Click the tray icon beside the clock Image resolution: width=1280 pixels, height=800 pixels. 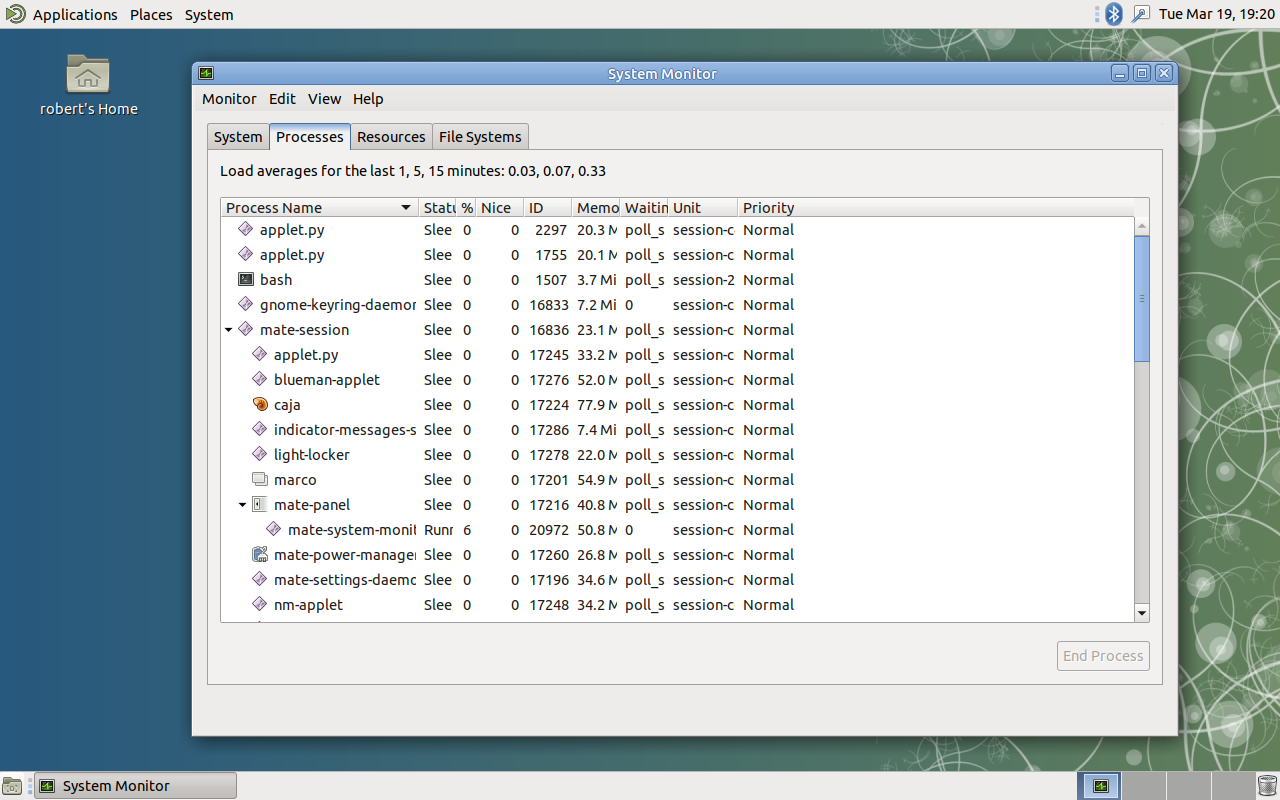(x=1141, y=14)
